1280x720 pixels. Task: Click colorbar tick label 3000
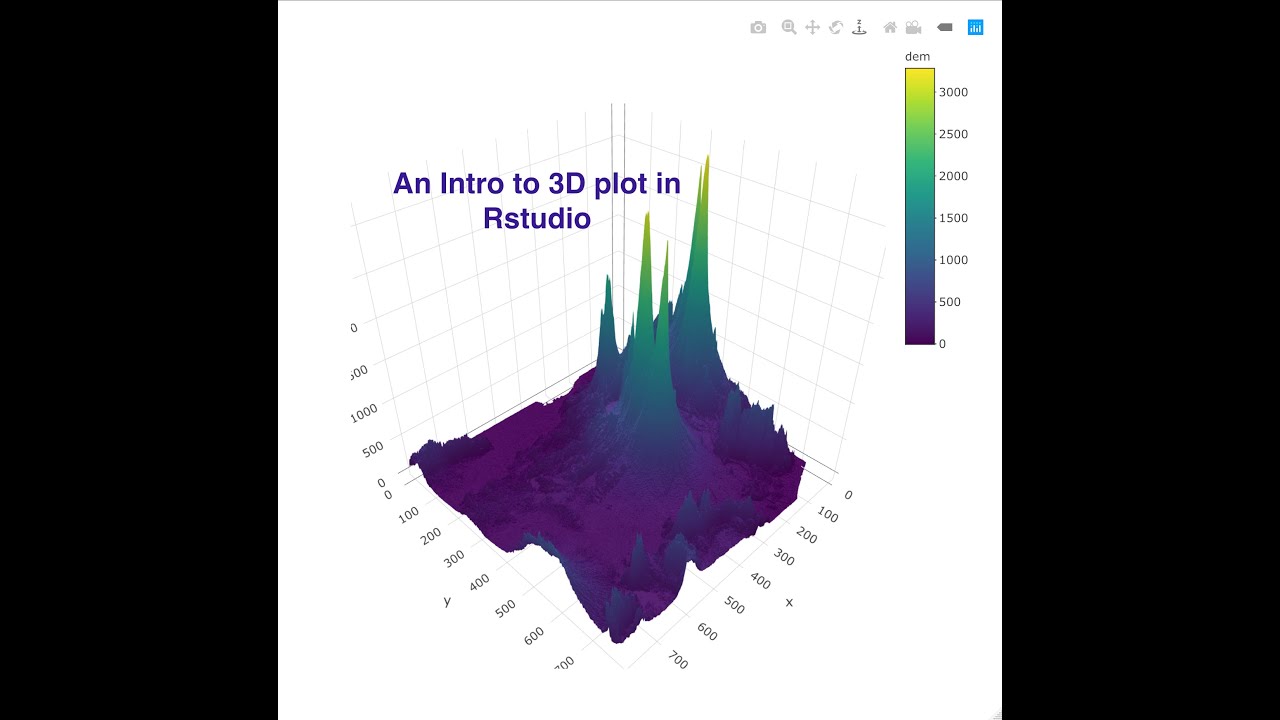tap(954, 92)
